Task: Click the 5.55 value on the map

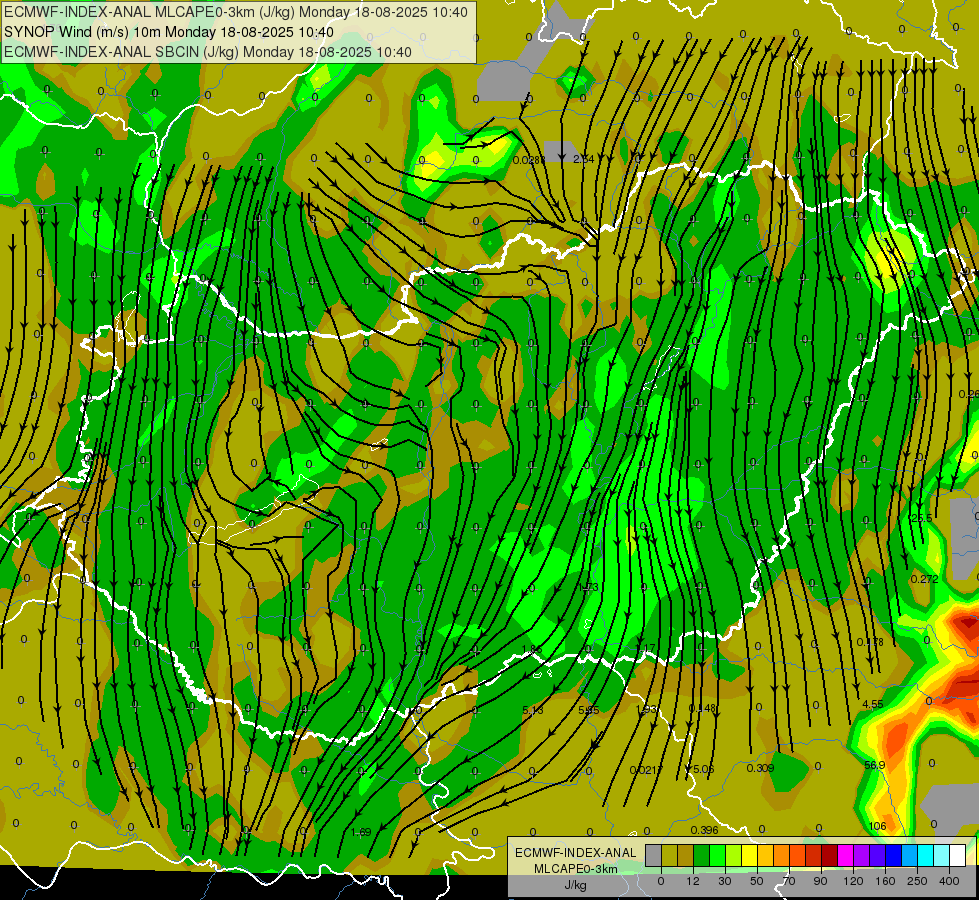Action: (x=589, y=710)
